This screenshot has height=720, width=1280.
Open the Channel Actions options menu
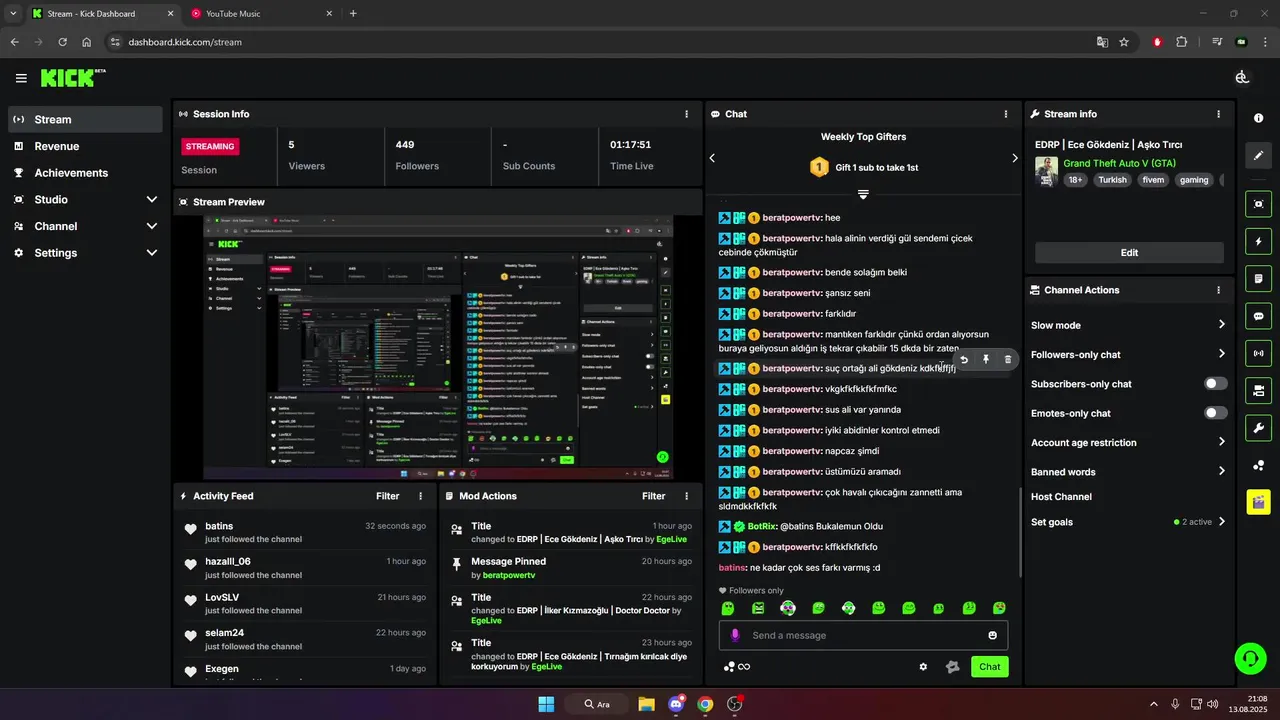click(x=1218, y=290)
